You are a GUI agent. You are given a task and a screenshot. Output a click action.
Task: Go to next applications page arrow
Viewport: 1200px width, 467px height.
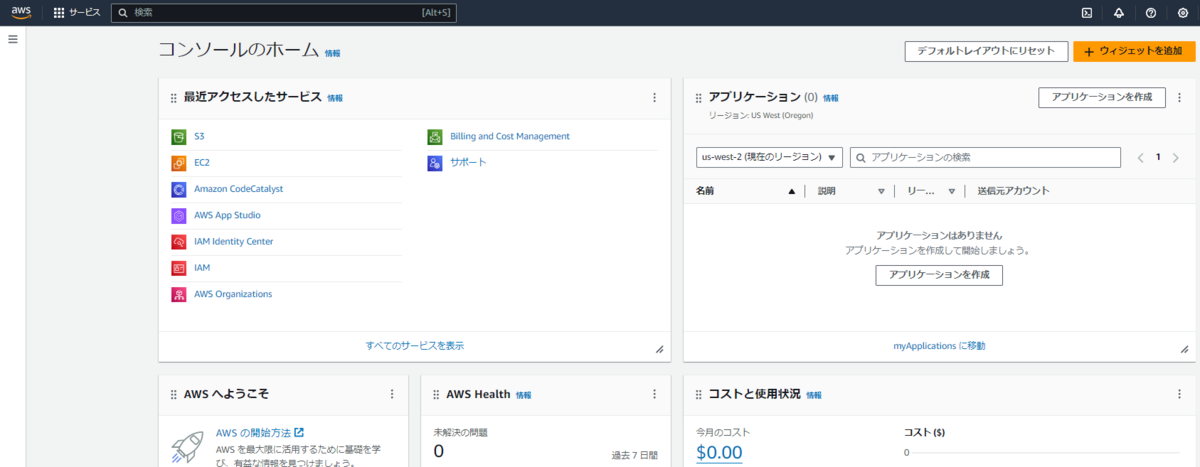coord(1176,158)
